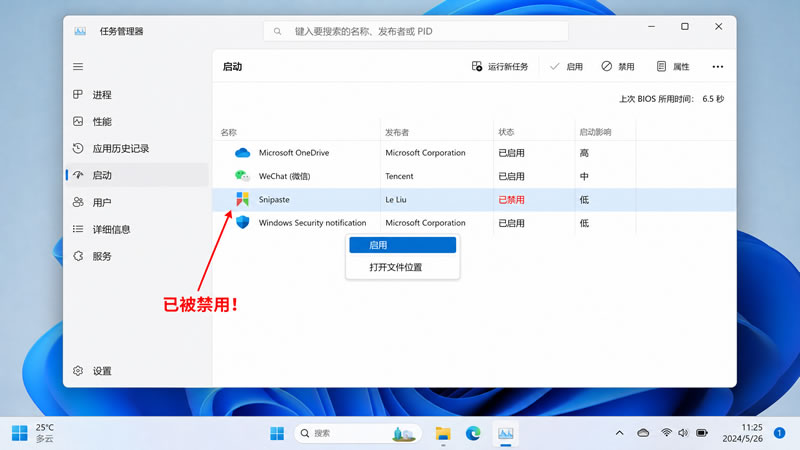800x450 pixels.
Task: Click Task Manager taskbar icon
Action: (506, 433)
